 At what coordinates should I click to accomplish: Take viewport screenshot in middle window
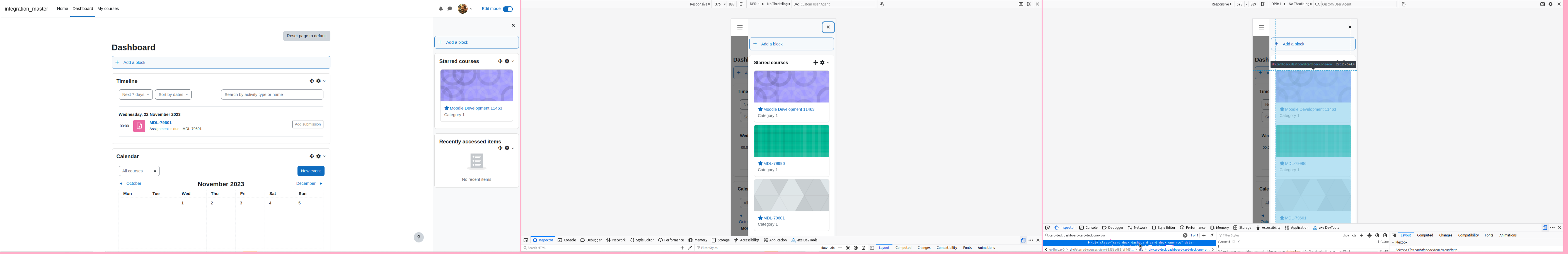coord(1021,4)
